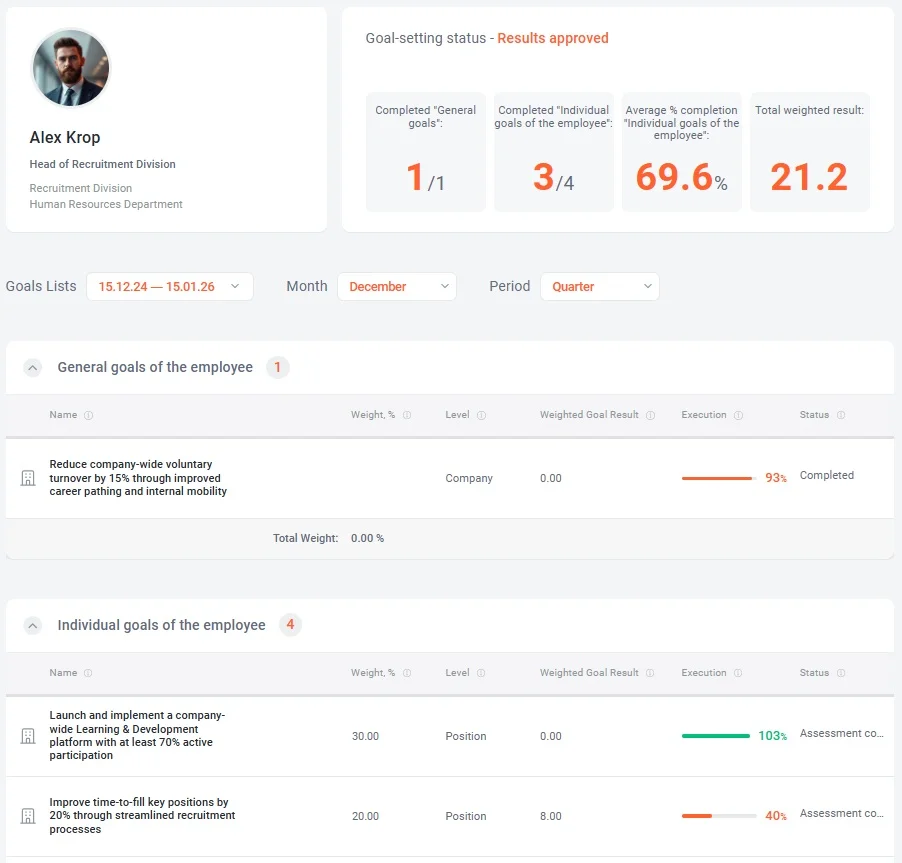Collapse the Individual goals of the employee section
902x863 pixels.
pos(33,626)
